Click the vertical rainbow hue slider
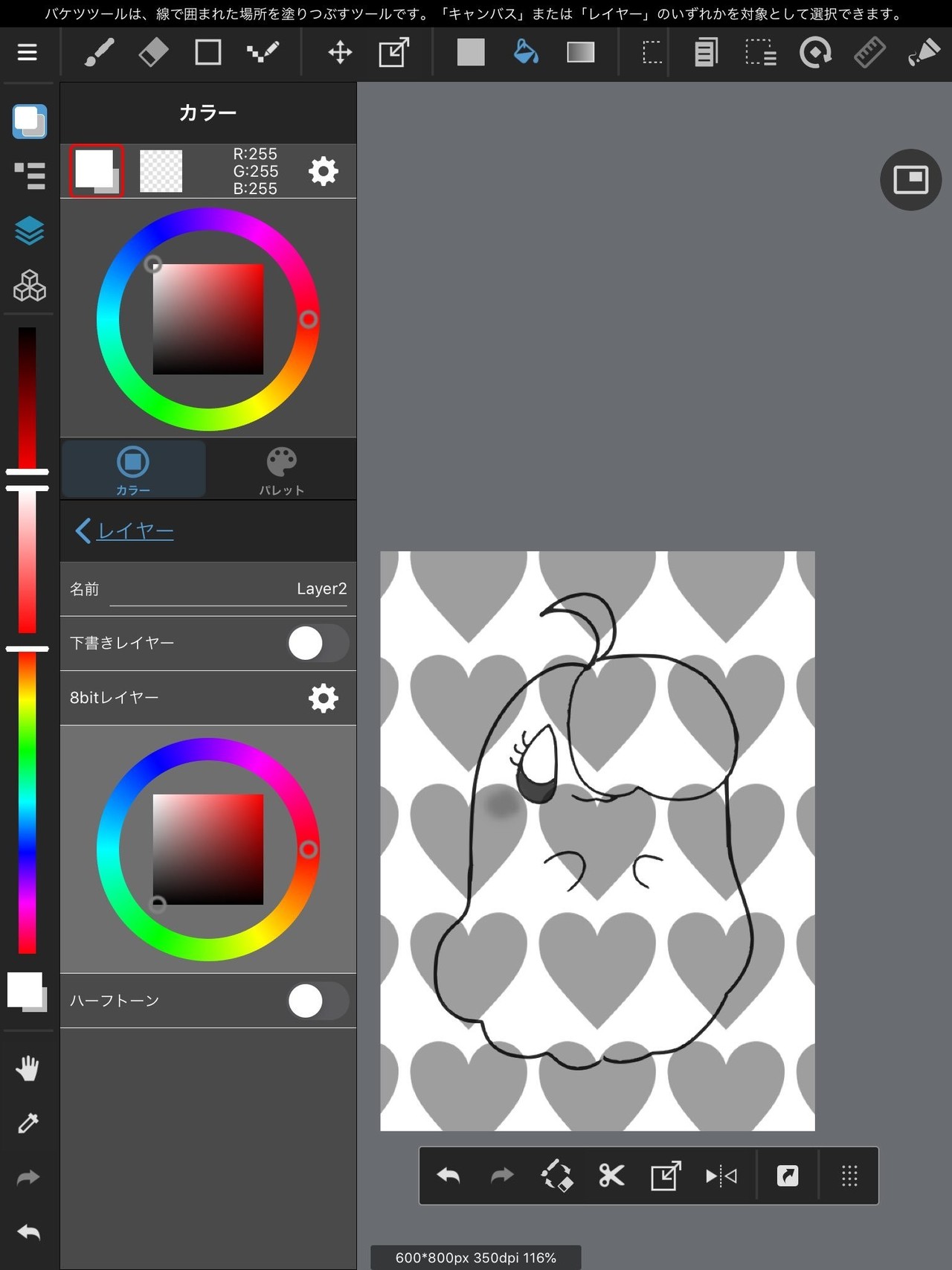The image size is (952, 1270). [28, 802]
